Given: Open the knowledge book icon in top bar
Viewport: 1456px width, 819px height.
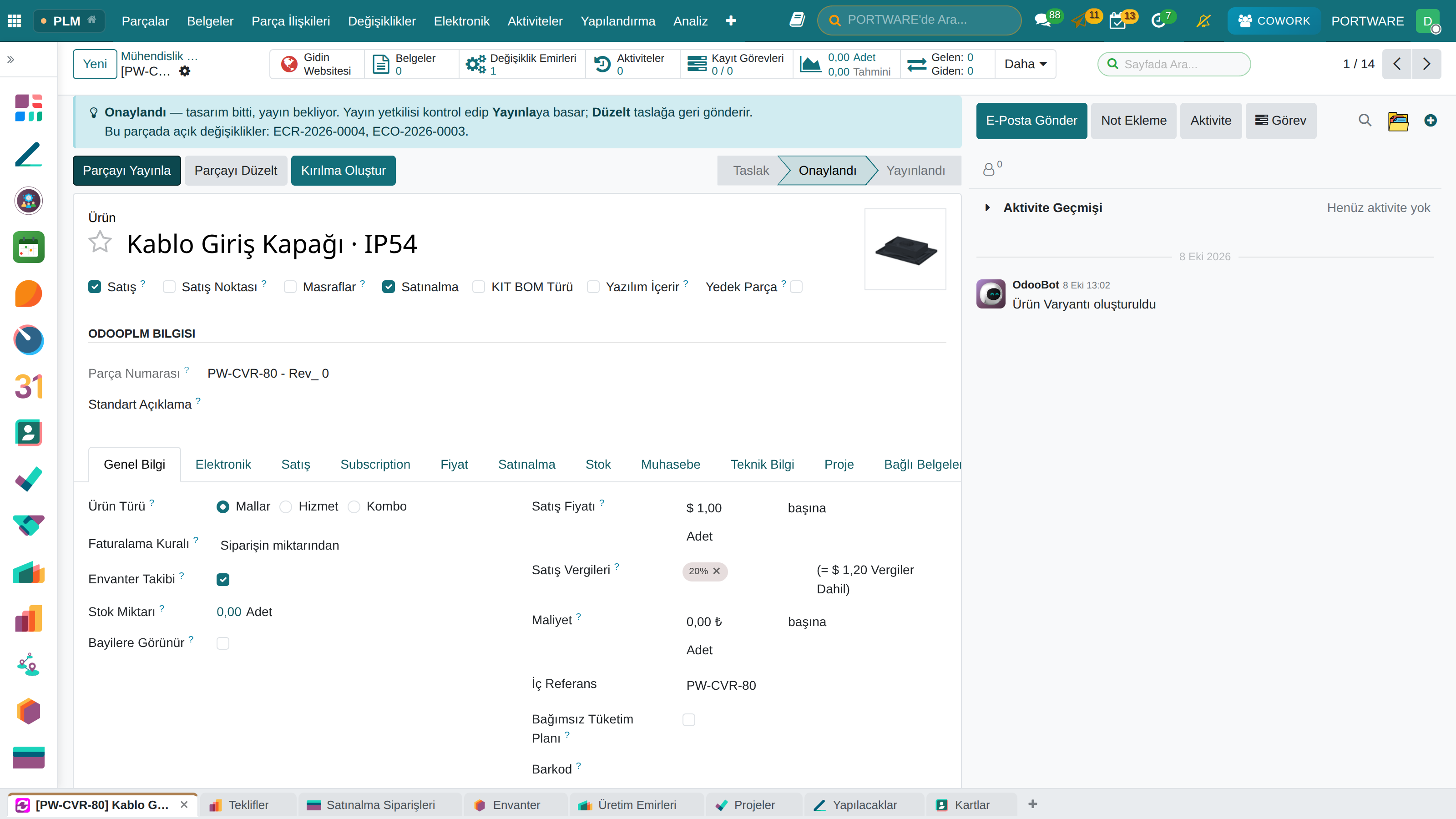Looking at the screenshot, I should click(x=797, y=21).
